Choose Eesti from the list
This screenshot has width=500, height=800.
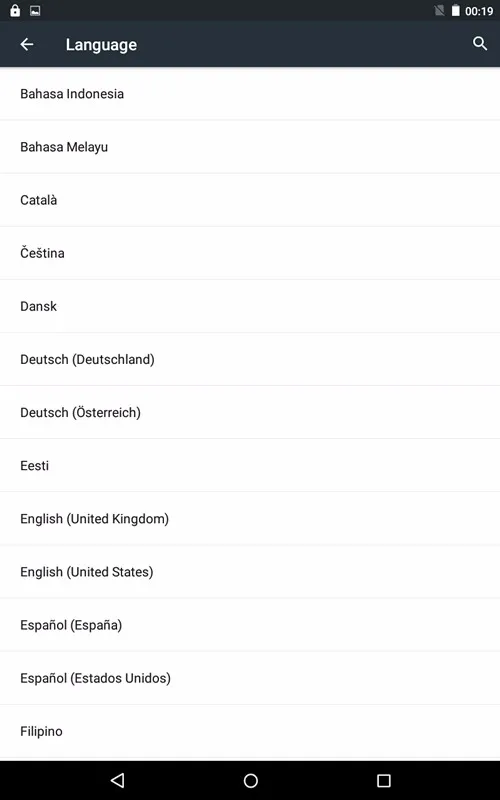(x=250, y=465)
